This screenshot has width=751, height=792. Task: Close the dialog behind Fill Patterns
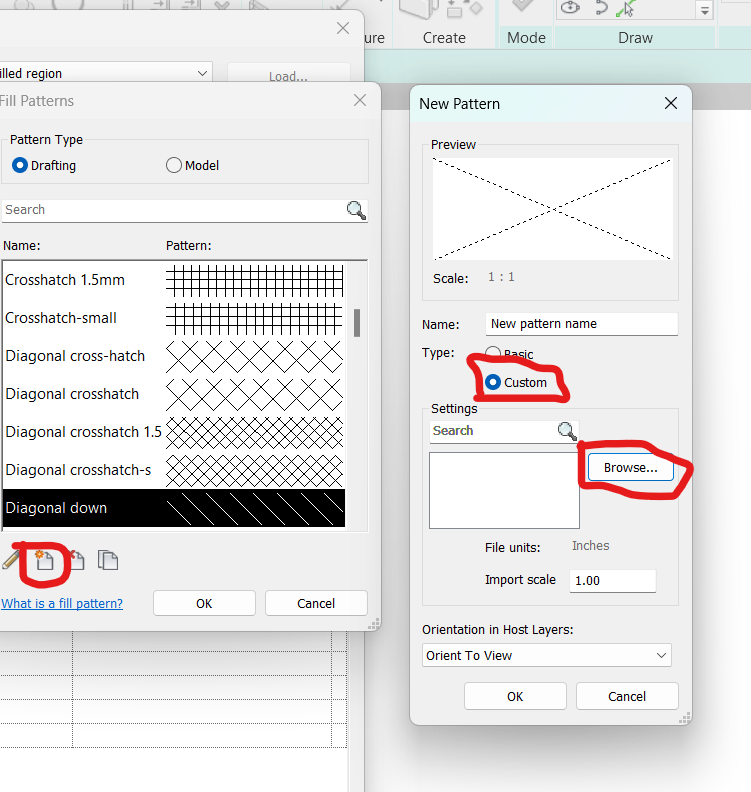coord(343,28)
